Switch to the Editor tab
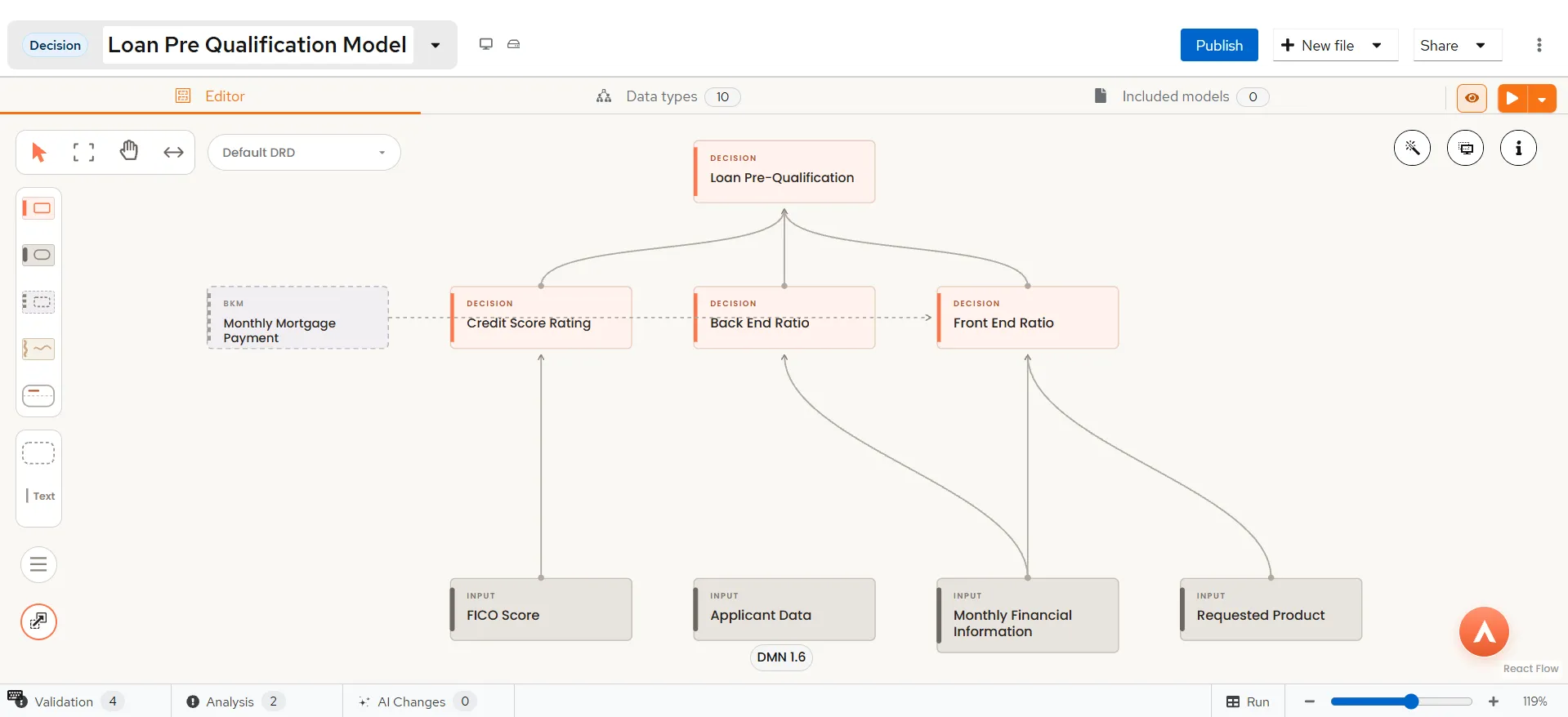The width and height of the screenshot is (1568, 717). (210, 96)
